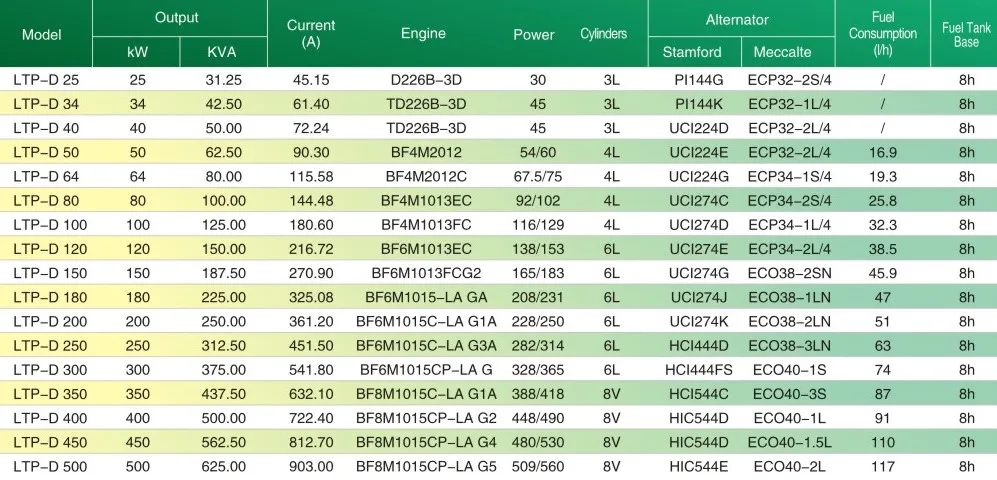
Task: Click the Fuel Consumption (l/h) header
Action: [883, 34]
